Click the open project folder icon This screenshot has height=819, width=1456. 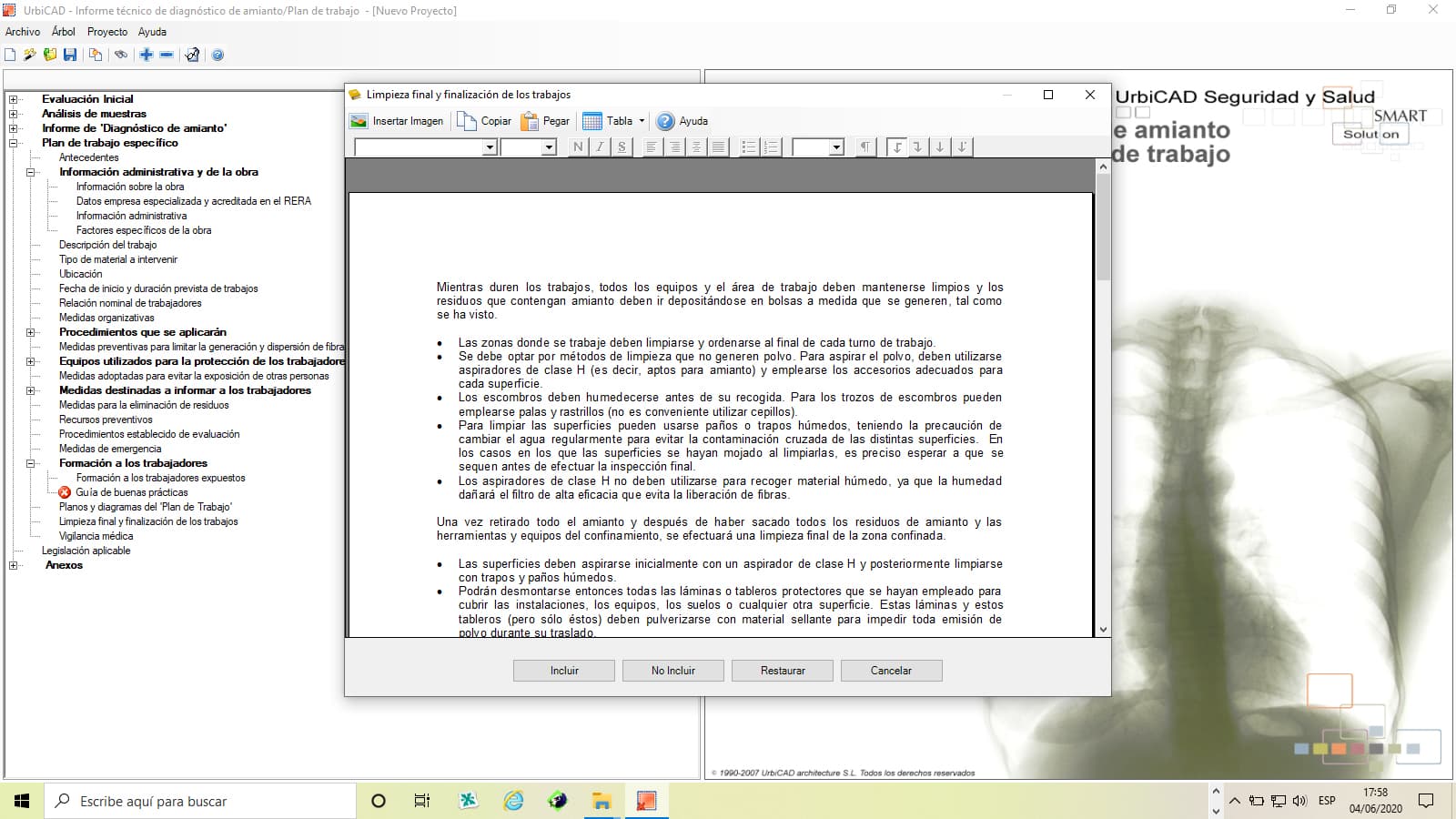50,55
